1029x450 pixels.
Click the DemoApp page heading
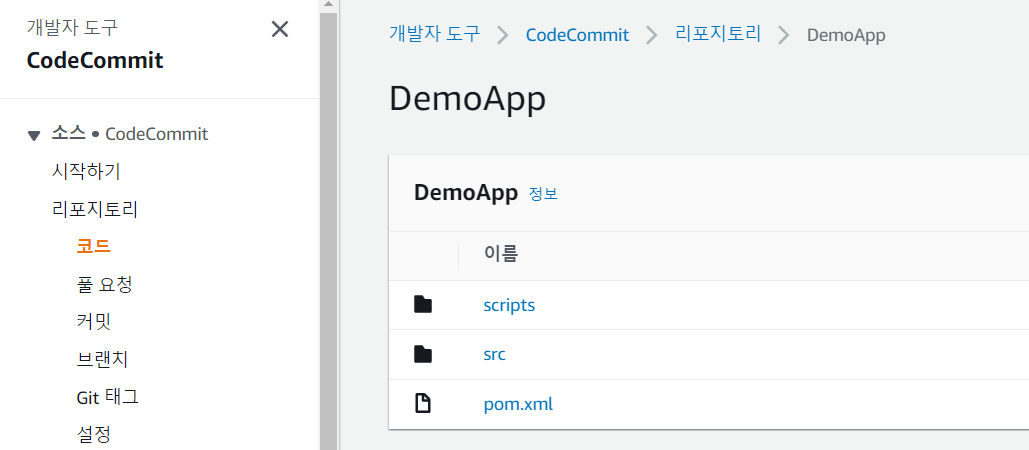(x=467, y=100)
